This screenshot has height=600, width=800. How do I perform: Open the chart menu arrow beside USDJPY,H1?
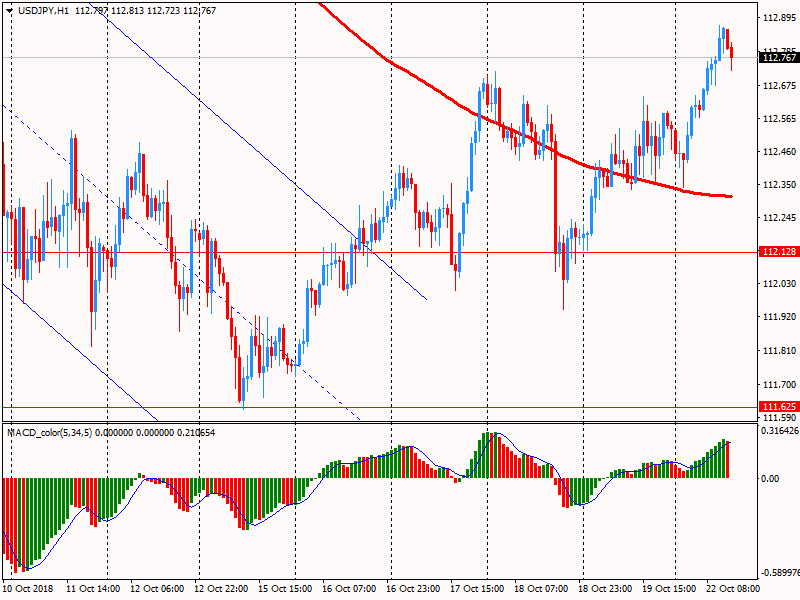tap(10, 11)
